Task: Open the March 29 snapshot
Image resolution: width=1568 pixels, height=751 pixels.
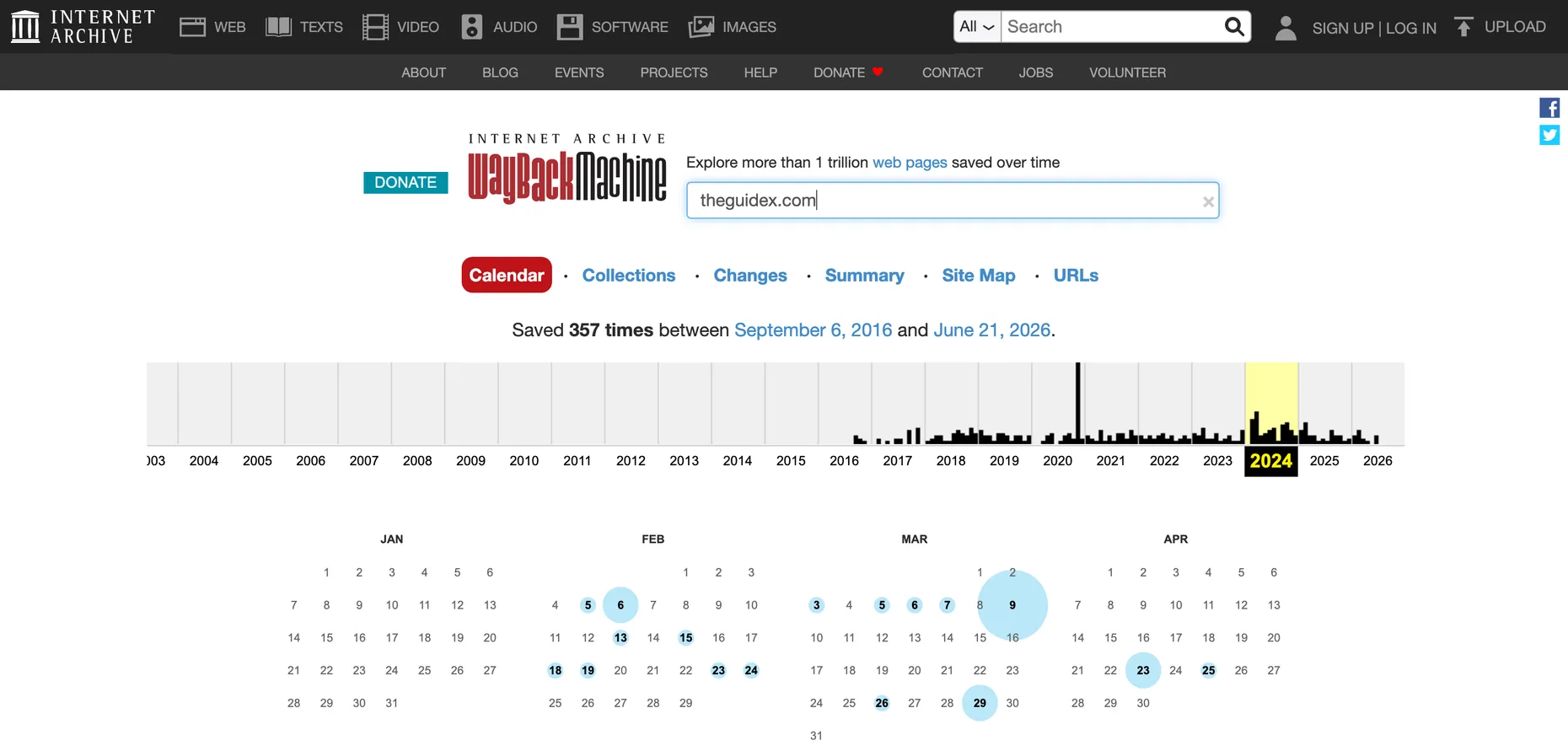Action: coord(980,703)
